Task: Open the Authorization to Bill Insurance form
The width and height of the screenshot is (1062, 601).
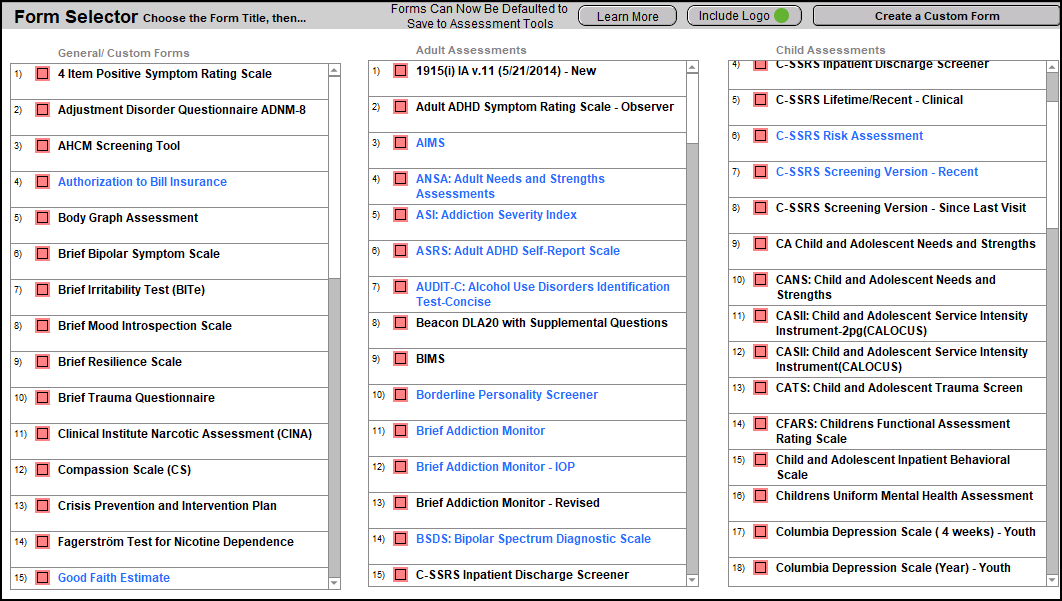Action: [x=142, y=182]
